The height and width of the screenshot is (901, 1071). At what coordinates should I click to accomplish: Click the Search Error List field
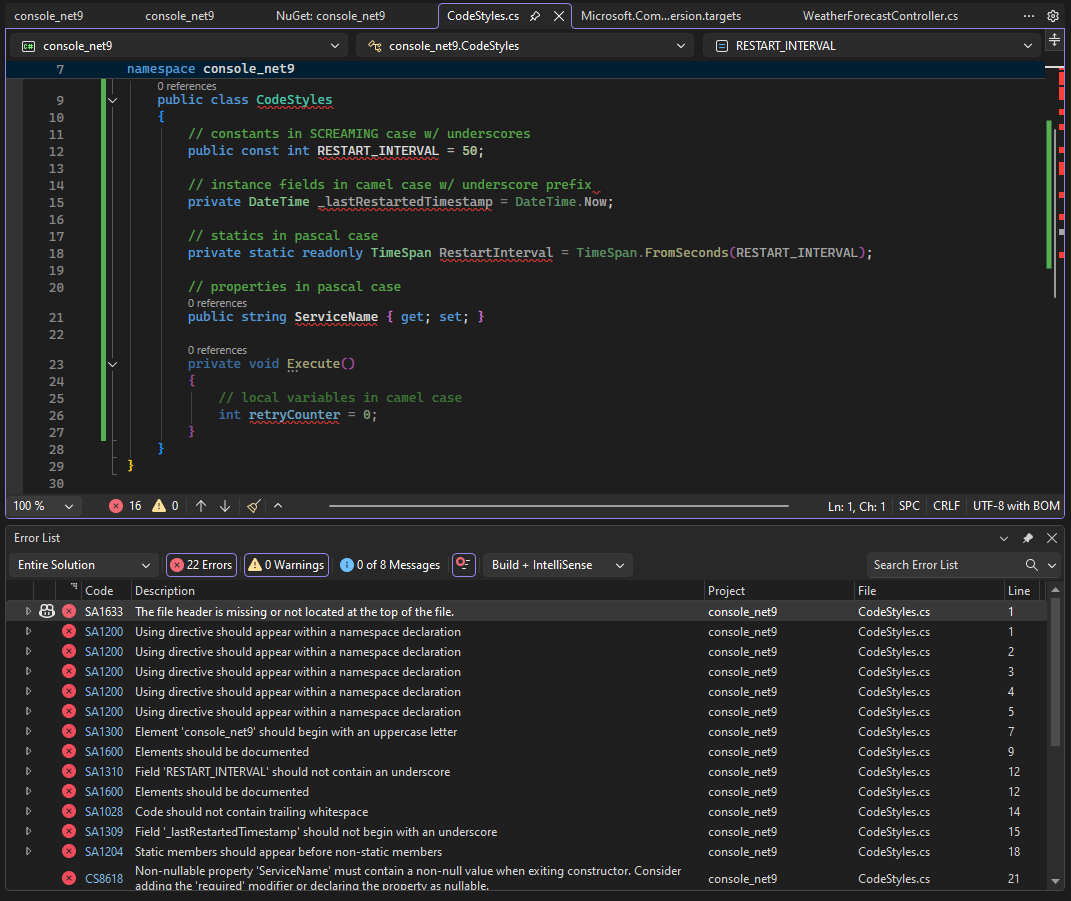click(945, 565)
